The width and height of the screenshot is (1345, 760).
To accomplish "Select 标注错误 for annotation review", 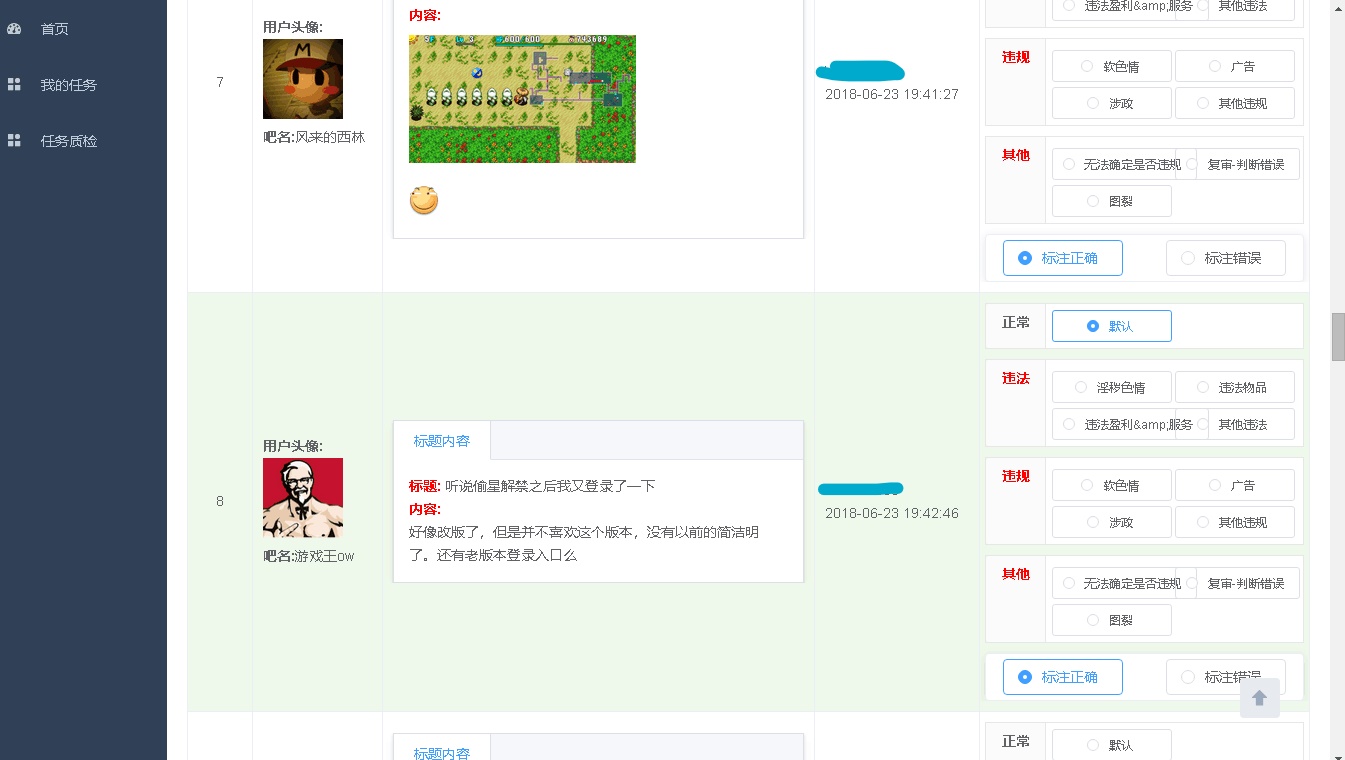I will (x=1225, y=677).
